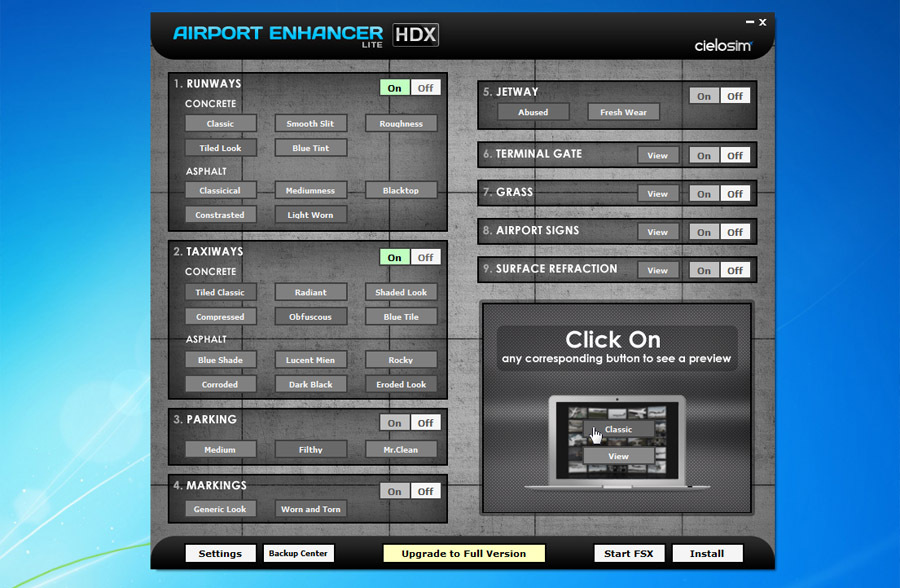Select Classicical runway asphalt
Viewport: 900px width, 588px height.
click(x=220, y=191)
